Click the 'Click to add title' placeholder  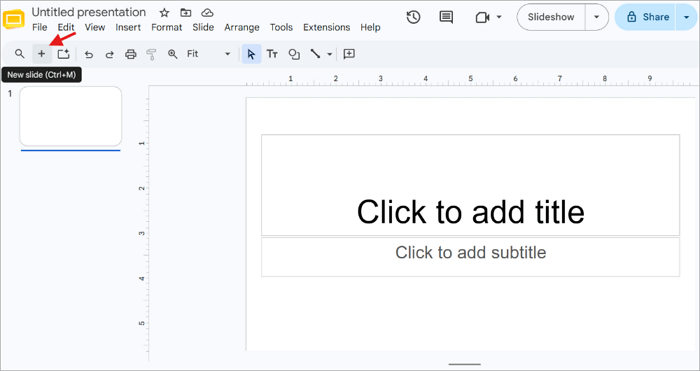click(471, 185)
